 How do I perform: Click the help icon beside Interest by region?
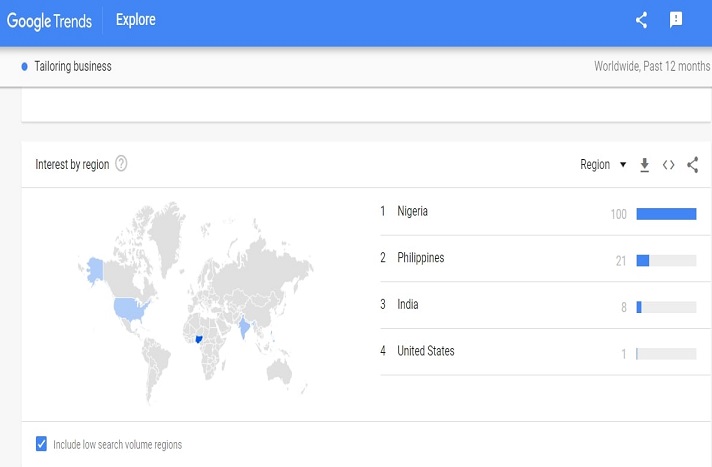(121, 164)
